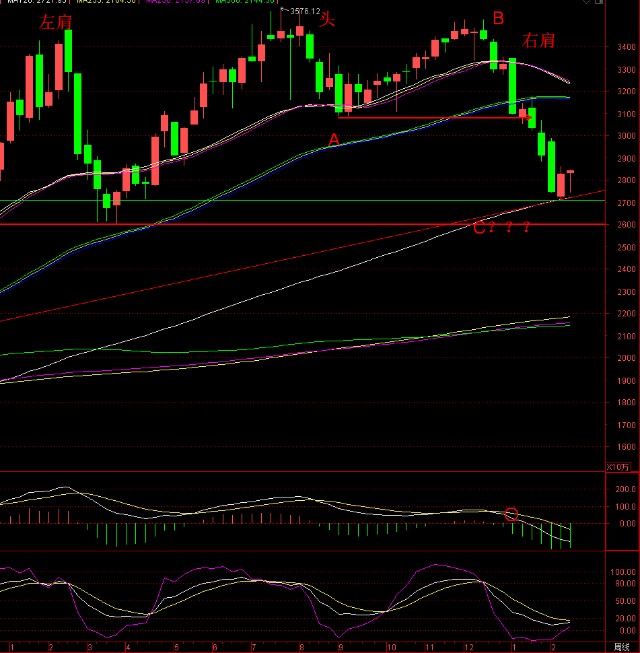Select the 2300 price axis value
Viewport: 640px width, 653px height.
[626, 292]
